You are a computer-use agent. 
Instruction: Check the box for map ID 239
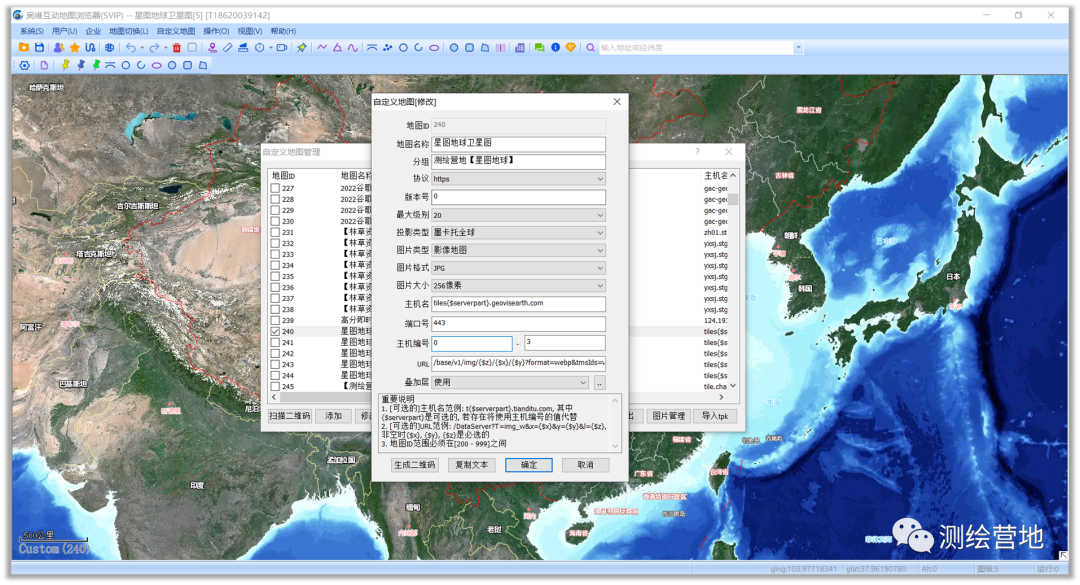click(276, 320)
